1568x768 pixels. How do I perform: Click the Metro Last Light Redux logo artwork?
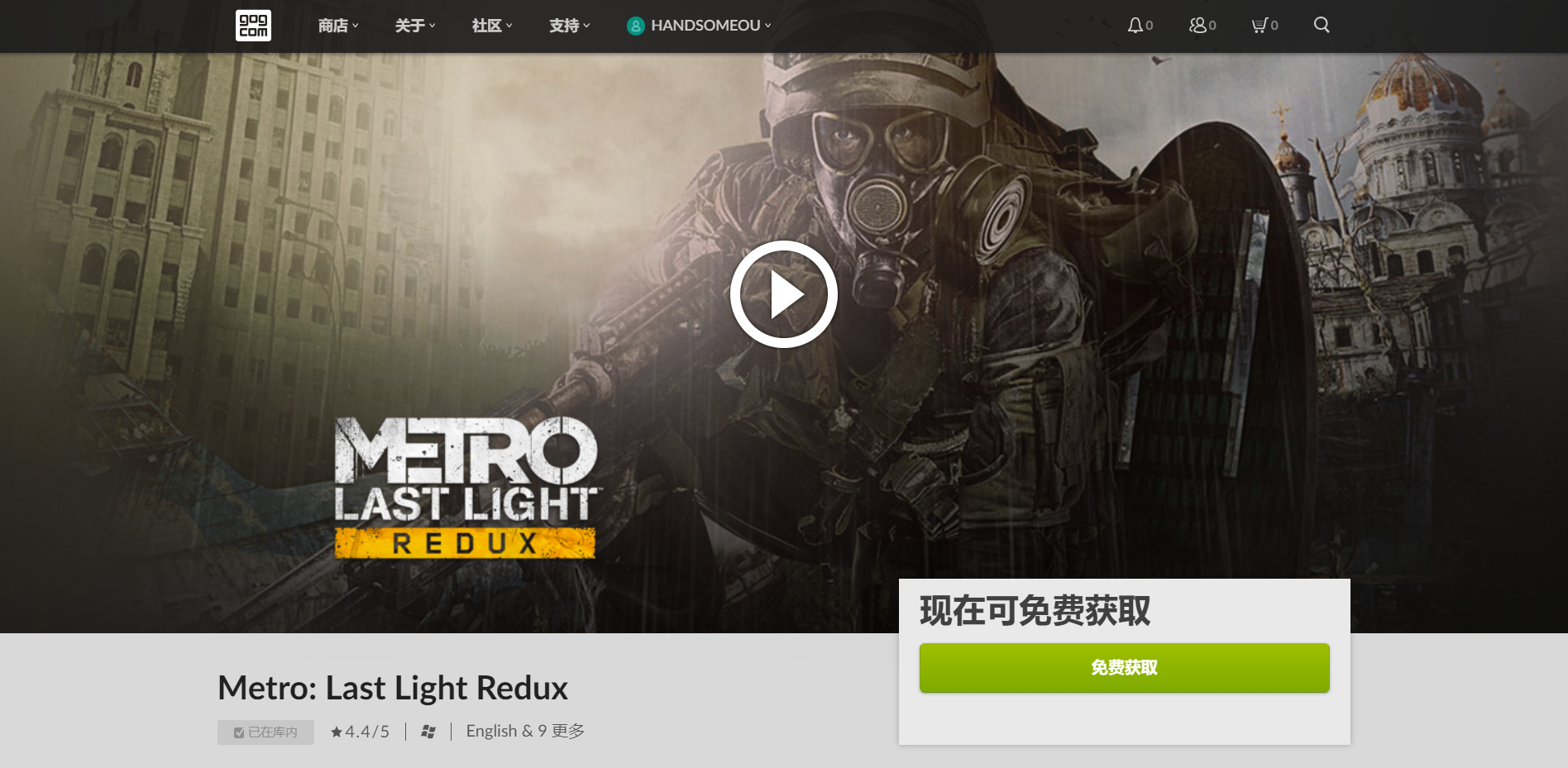pos(466,488)
